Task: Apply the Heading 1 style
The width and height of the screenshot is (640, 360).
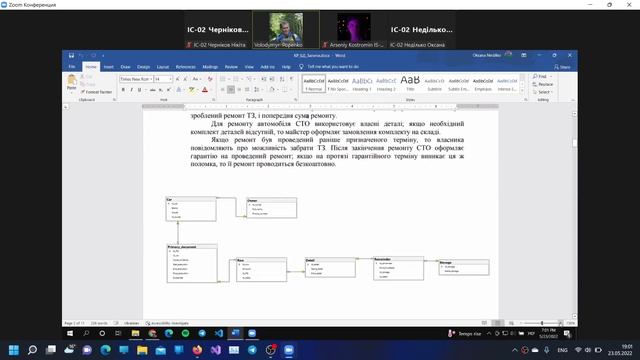Action: [x=362, y=84]
